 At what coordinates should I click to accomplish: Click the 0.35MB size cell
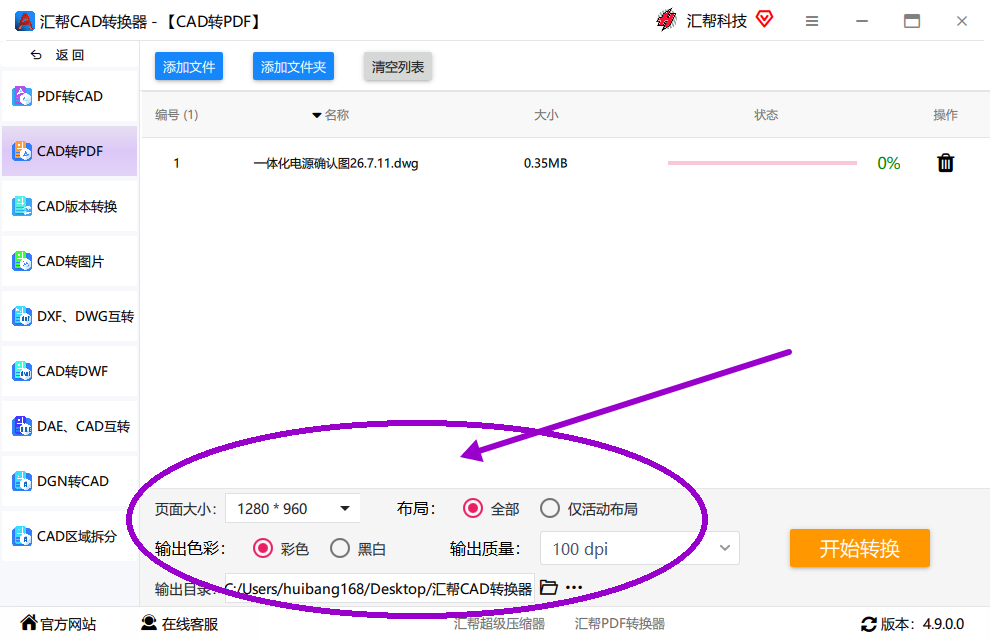point(546,163)
